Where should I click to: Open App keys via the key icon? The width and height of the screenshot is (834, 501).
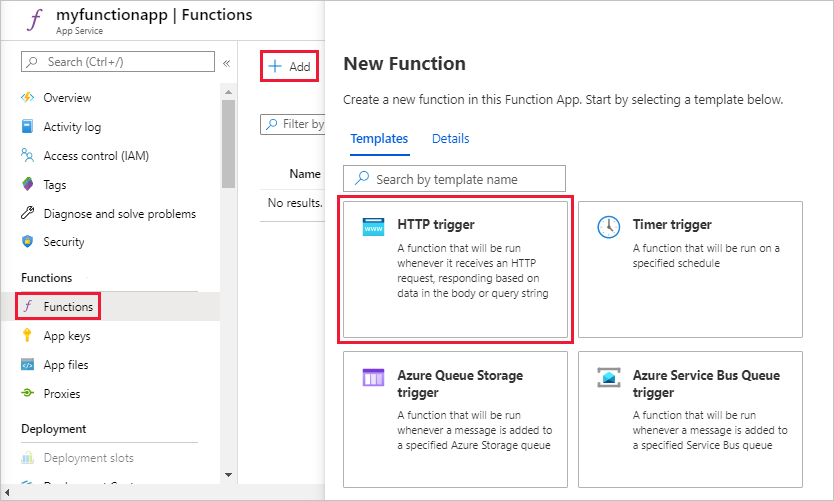(28, 336)
